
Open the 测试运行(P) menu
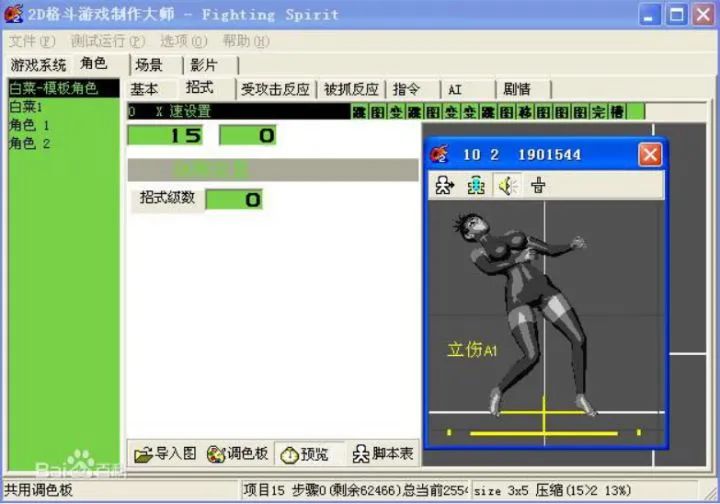tap(107, 41)
